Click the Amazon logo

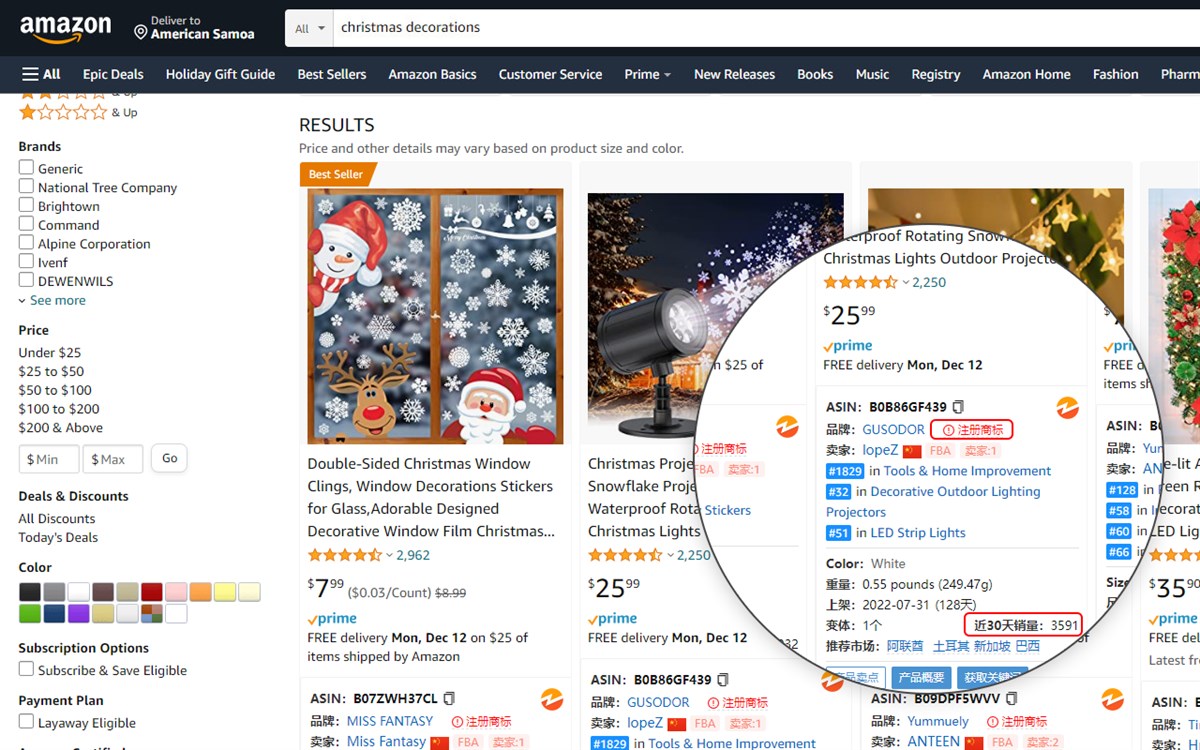[66, 29]
